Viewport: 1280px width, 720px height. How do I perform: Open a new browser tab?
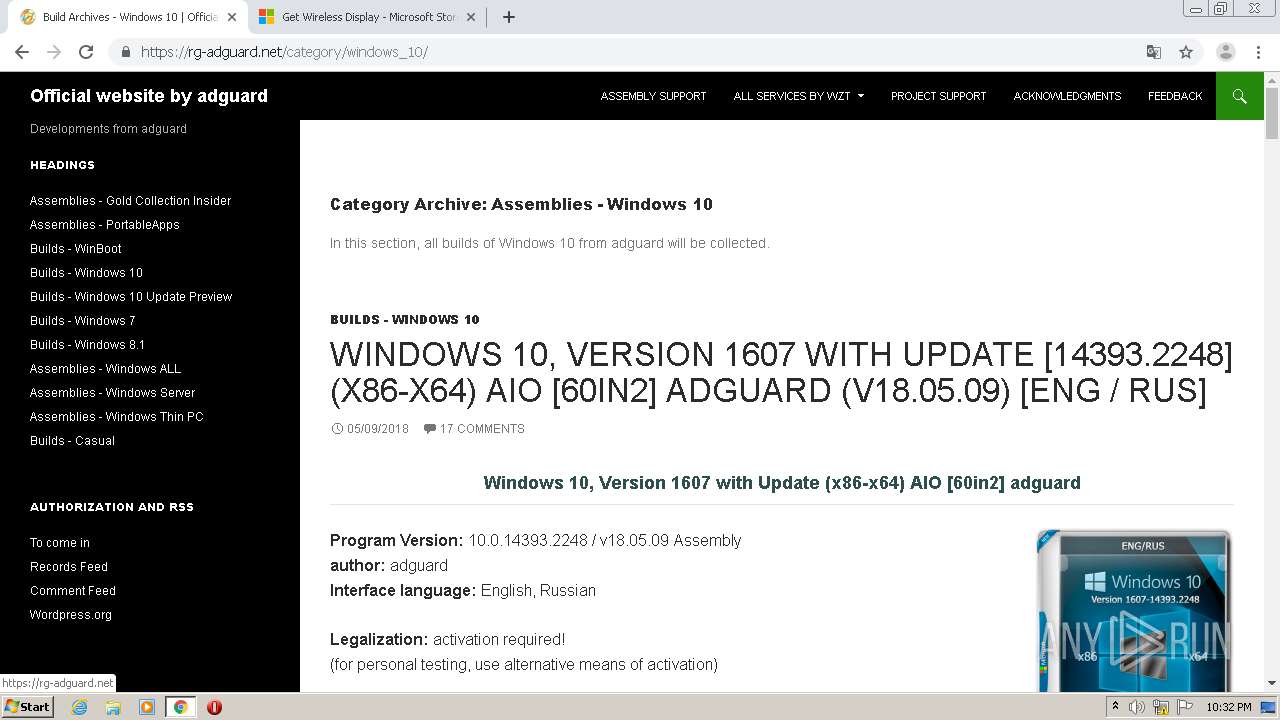(x=508, y=17)
